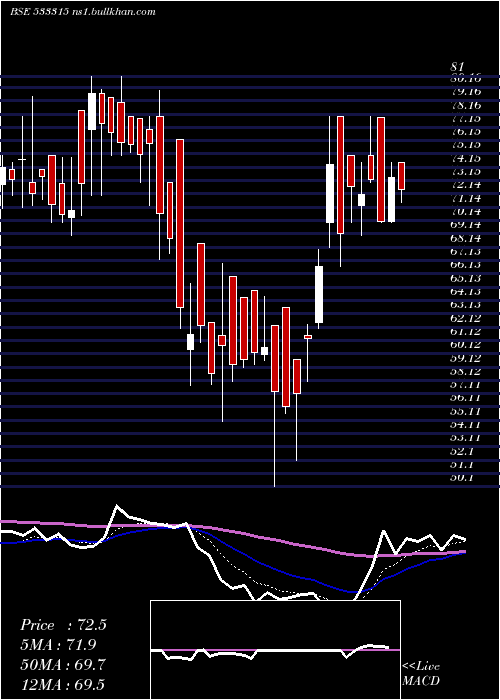
Task: Click the 68.14 axis label
Action: tap(465, 238)
